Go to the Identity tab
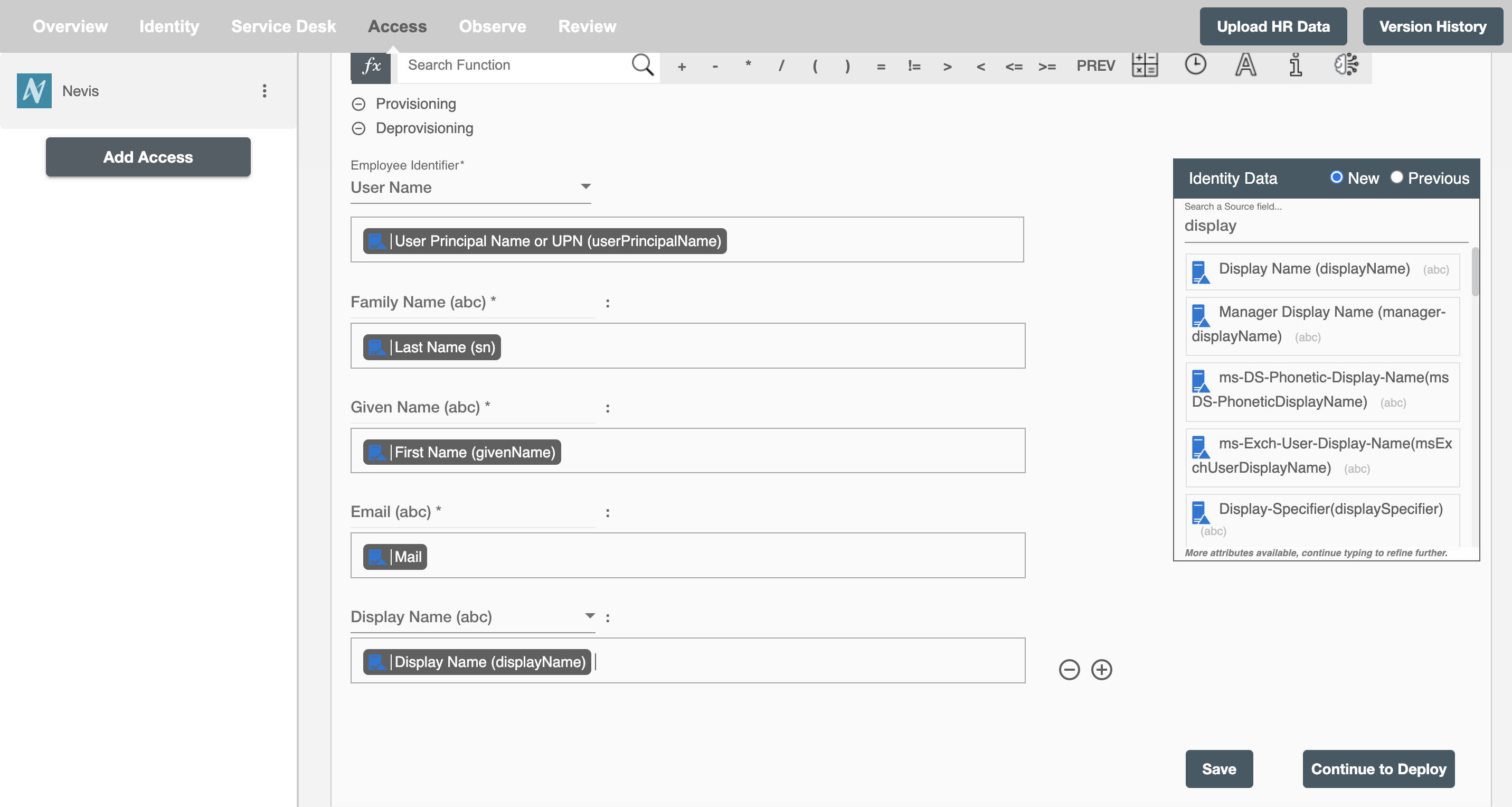The width and height of the screenshot is (1512, 807). click(169, 26)
